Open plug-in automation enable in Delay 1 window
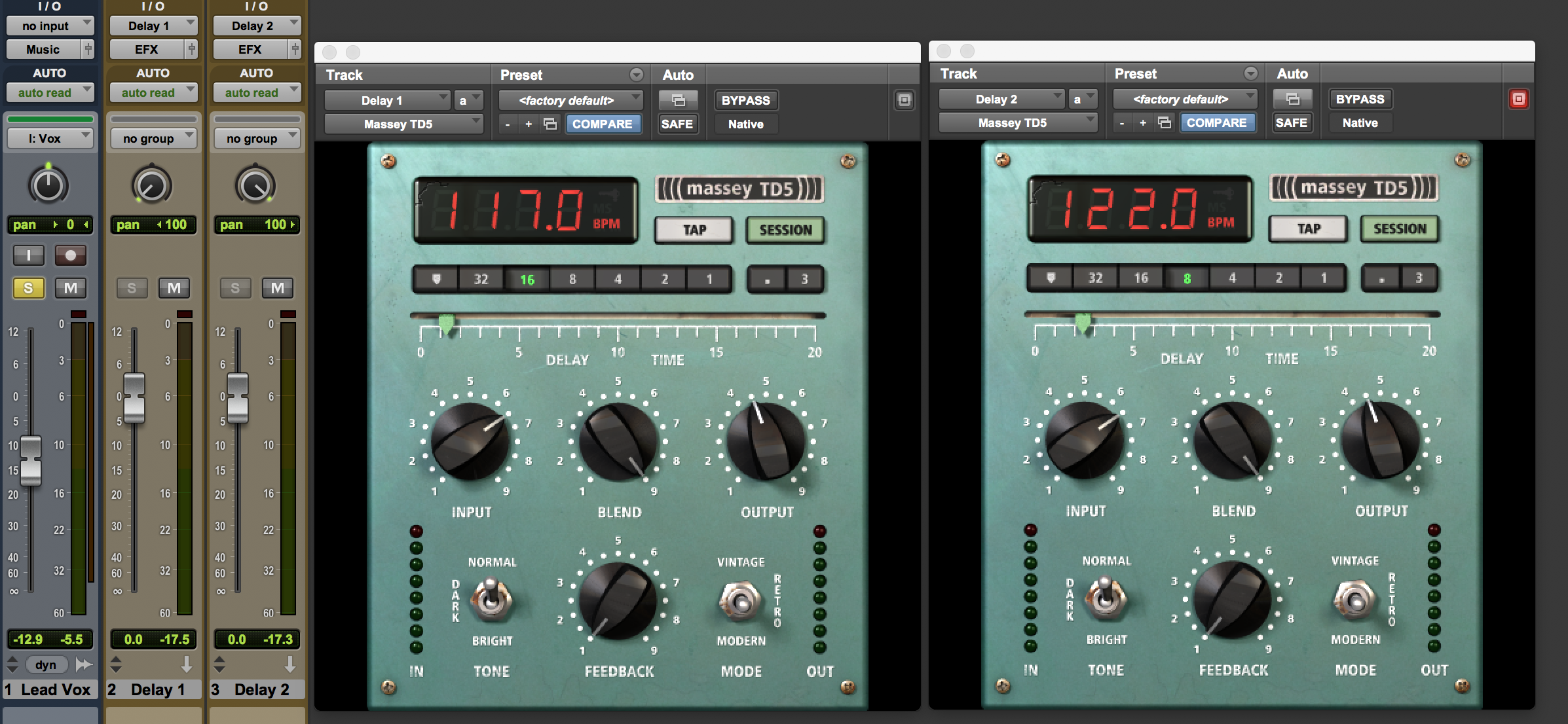1568x724 pixels. (678, 100)
